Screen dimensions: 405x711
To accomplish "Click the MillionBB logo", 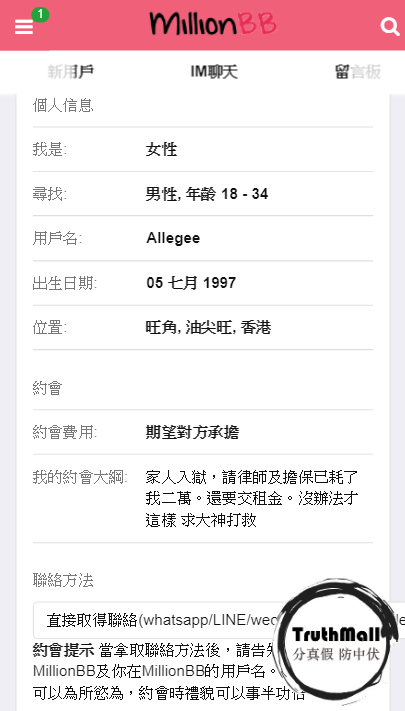I will click(x=213, y=24).
